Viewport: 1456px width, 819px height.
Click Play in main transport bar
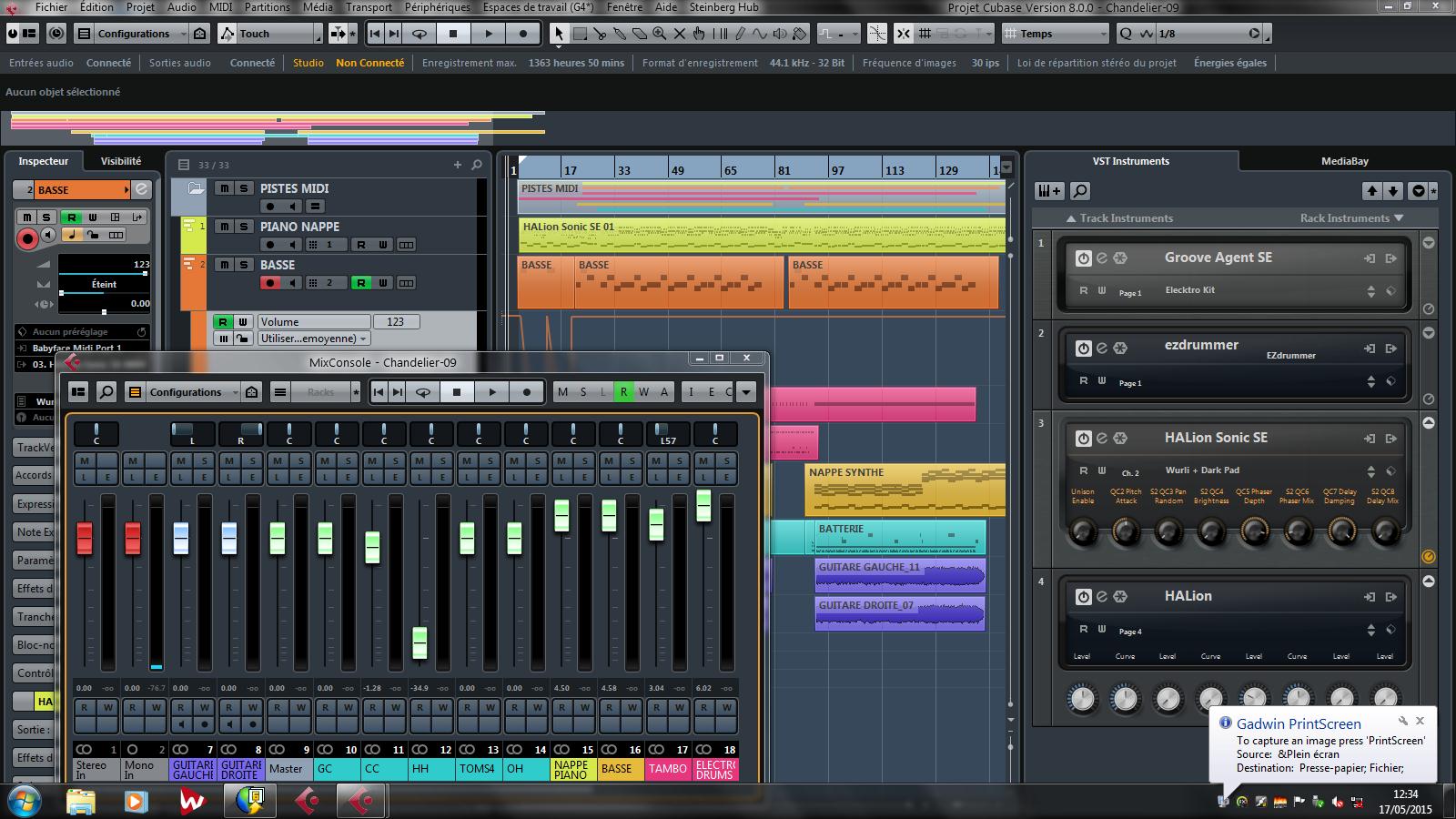(x=489, y=34)
